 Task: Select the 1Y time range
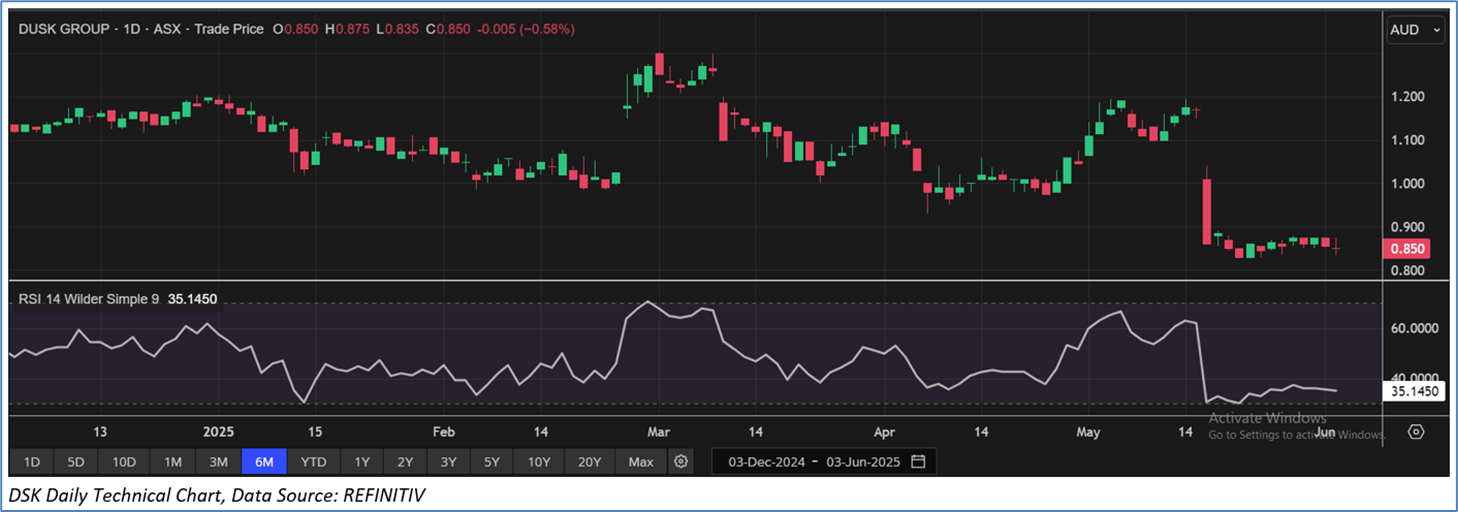coord(362,462)
